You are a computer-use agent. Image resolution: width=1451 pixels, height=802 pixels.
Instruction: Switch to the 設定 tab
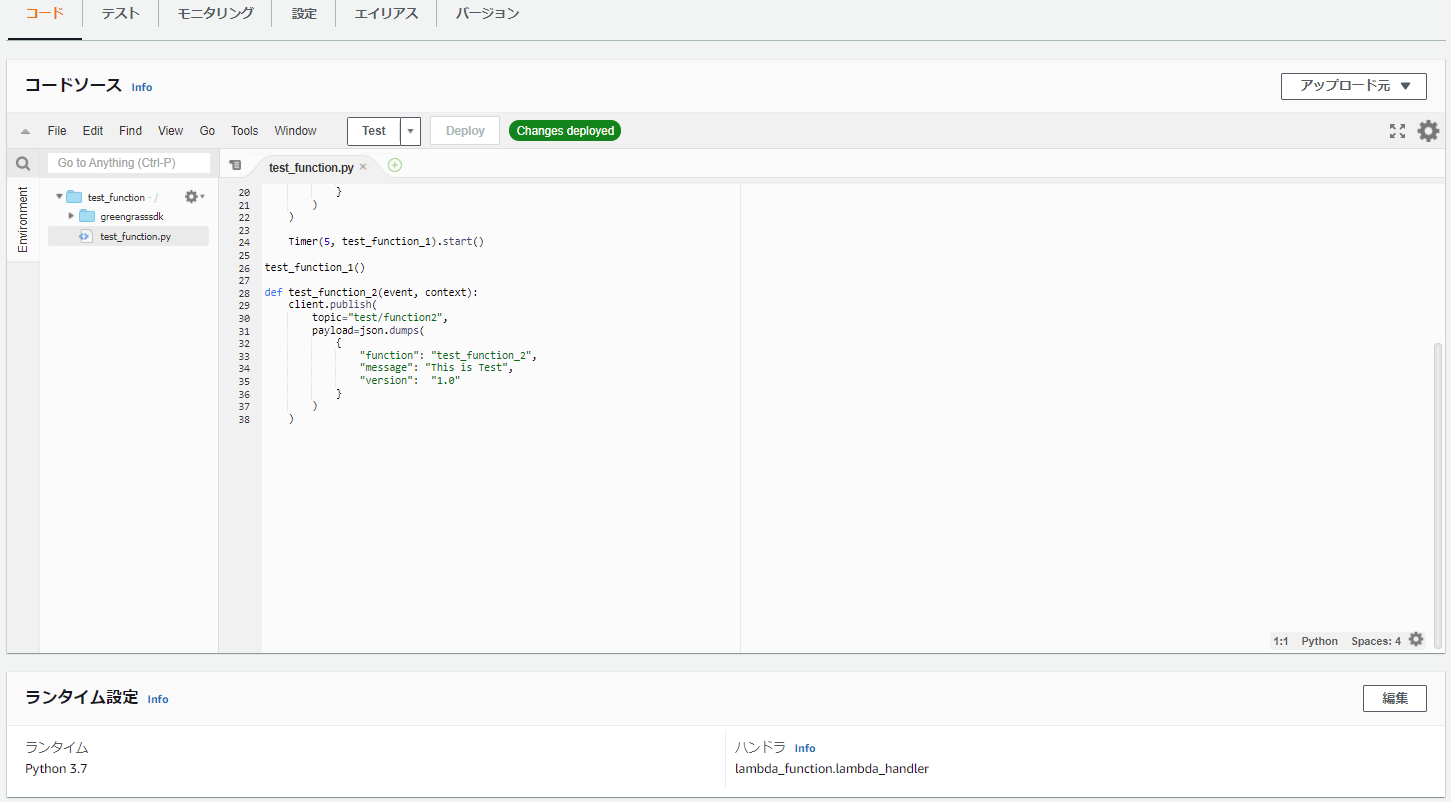[304, 14]
